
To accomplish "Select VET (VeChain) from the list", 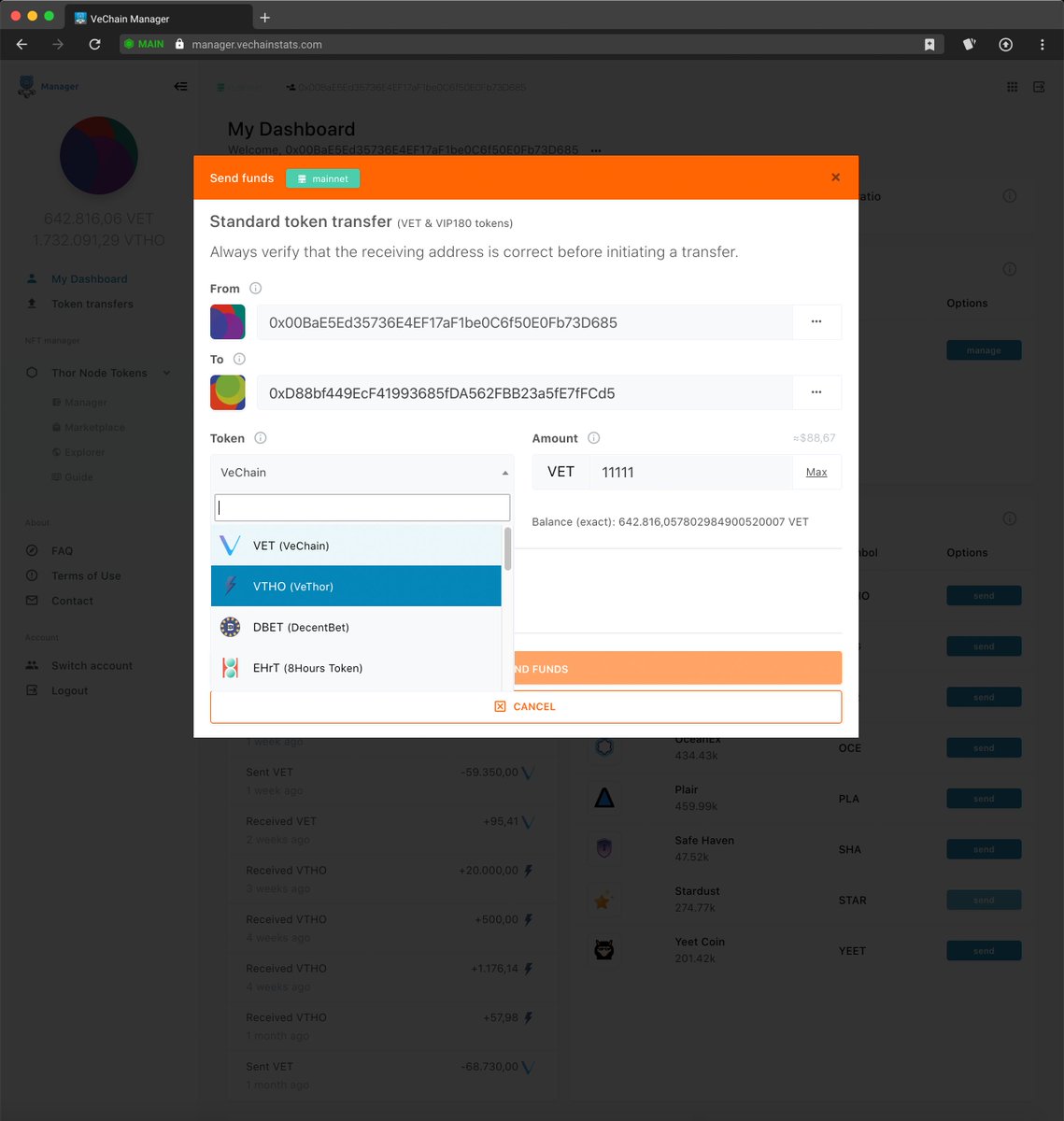I will [356, 546].
